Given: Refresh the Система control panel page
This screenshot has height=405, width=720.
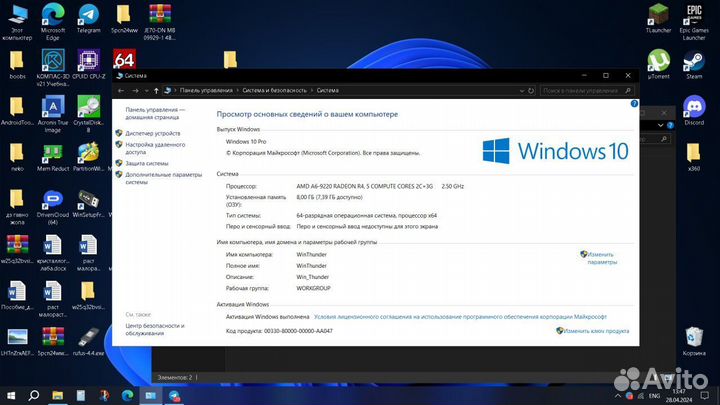Looking at the screenshot, I should pyautogui.click(x=531, y=91).
